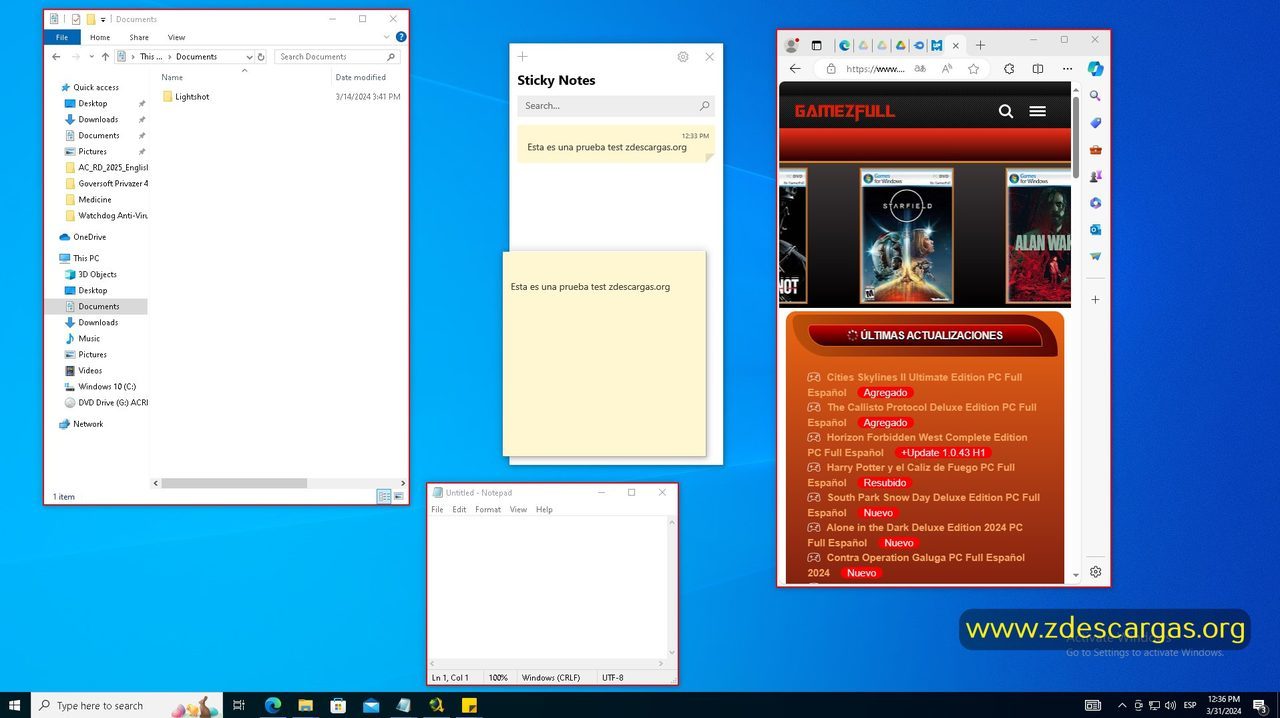
Task: Go back in the Edge browser
Action: coord(795,69)
